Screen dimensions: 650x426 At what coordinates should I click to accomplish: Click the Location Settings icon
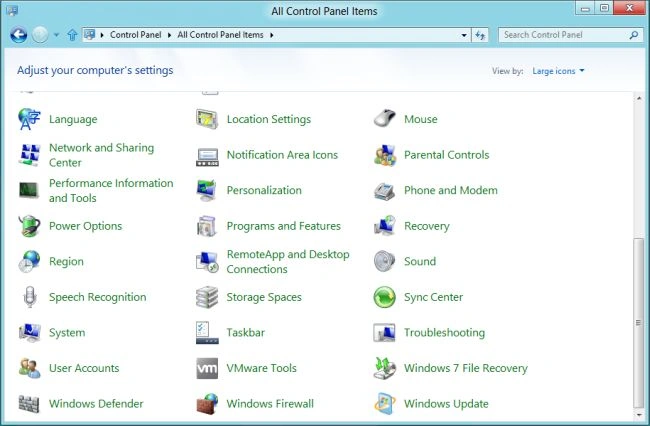click(x=207, y=119)
